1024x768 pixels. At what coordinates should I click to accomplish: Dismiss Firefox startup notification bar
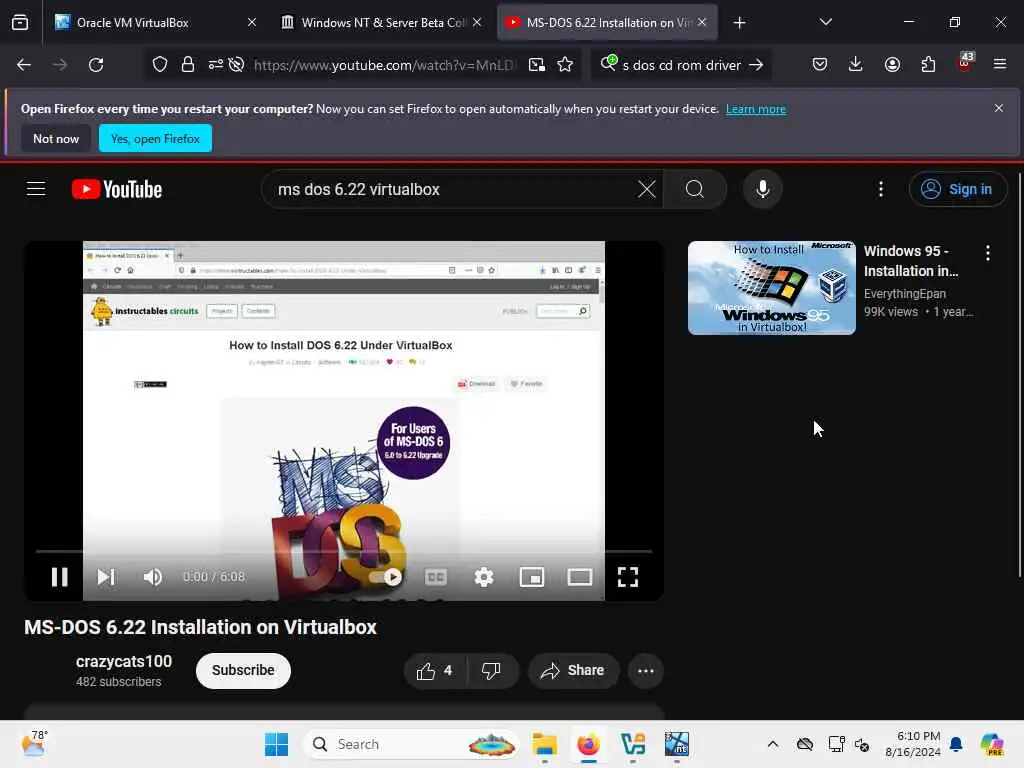[x=999, y=108]
